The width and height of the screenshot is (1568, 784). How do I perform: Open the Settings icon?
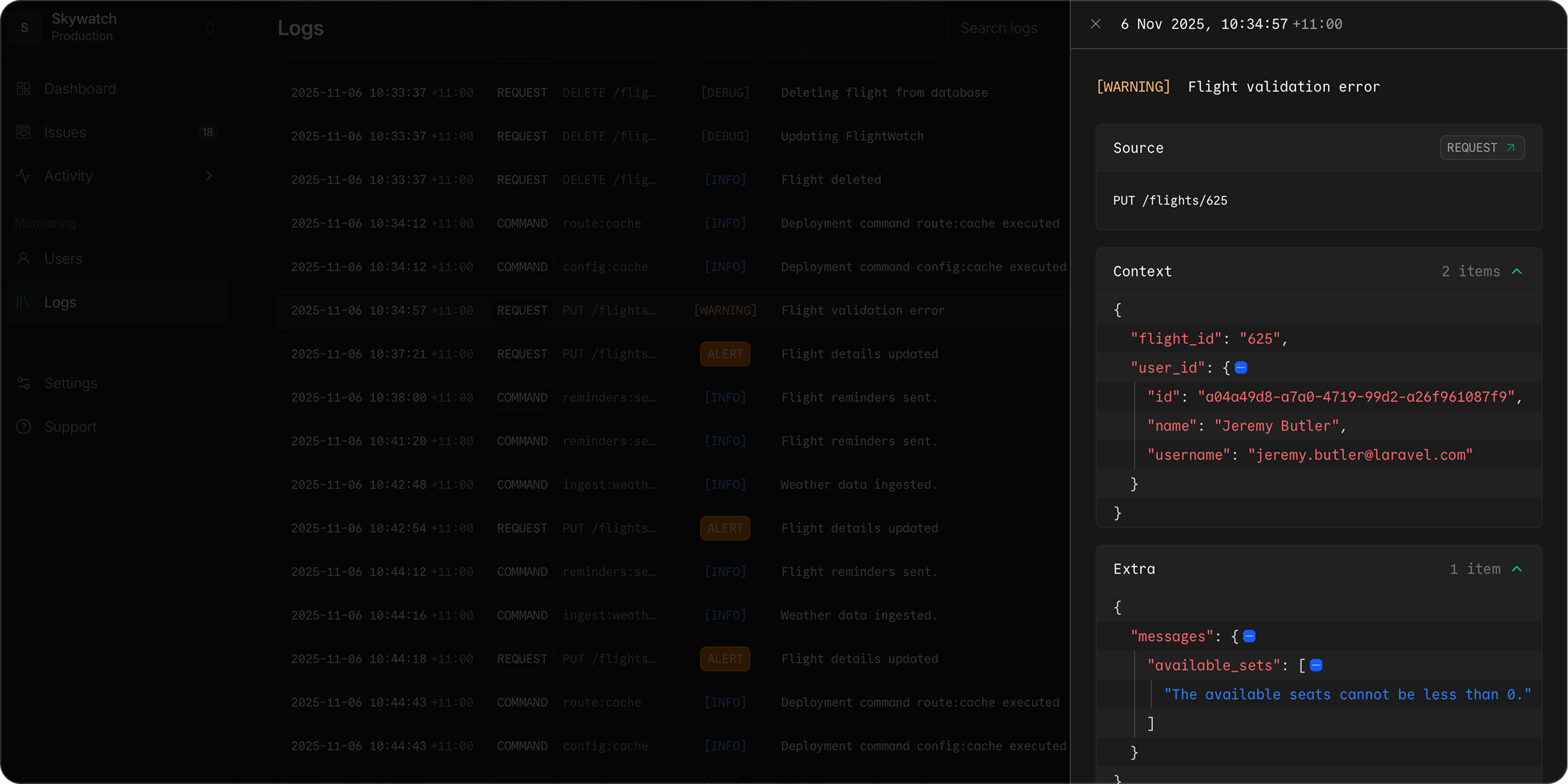point(24,383)
